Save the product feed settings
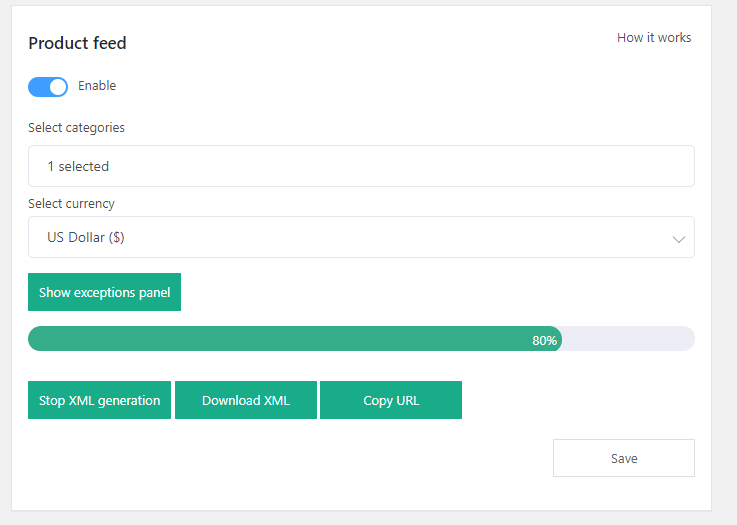 coord(623,458)
